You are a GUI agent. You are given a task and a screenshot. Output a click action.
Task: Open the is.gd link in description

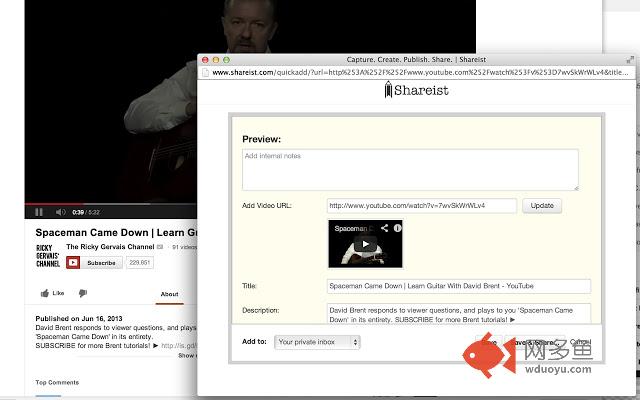pos(179,345)
